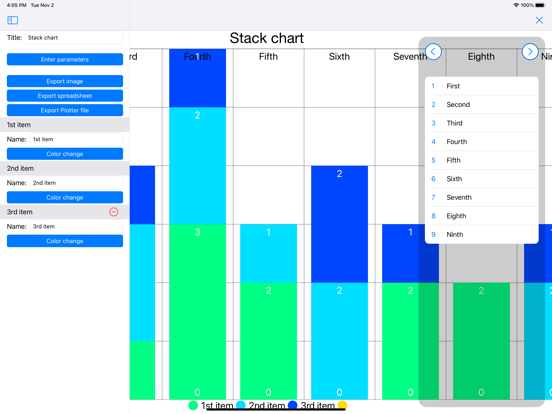Remove the 3rd item with minus icon

(x=113, y=212)
